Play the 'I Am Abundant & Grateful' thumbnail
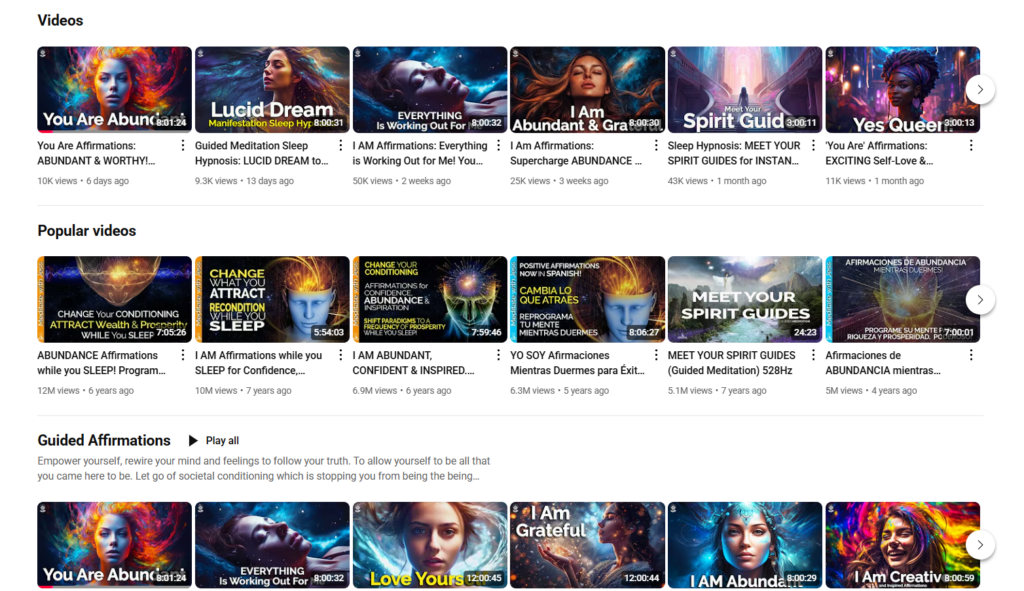 (x=587, y=89)
